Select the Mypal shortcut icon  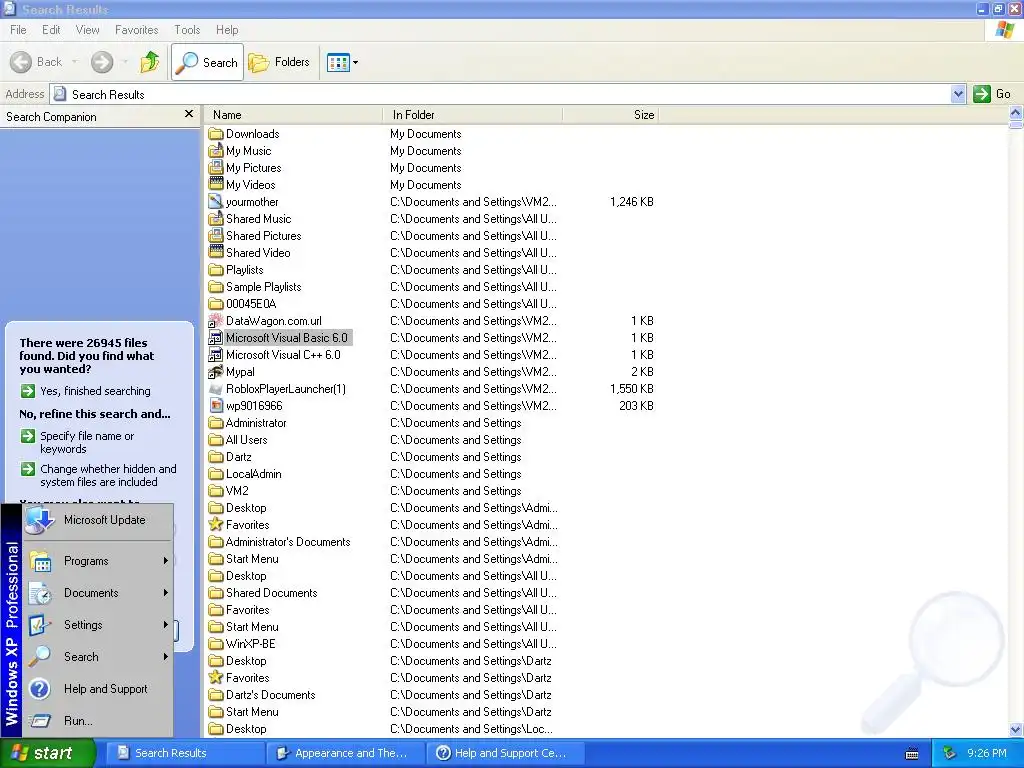tap(216, 372)
